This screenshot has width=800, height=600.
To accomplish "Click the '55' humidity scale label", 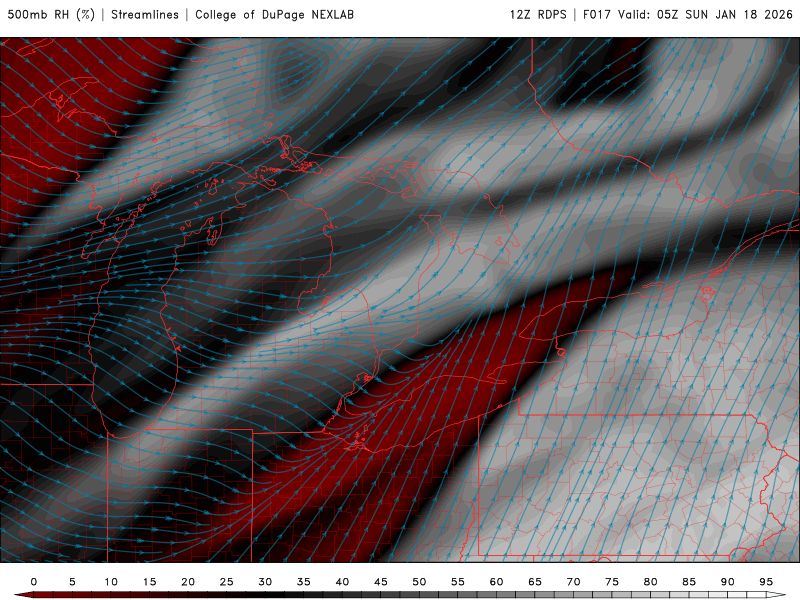I will click(x=458, y=582).
